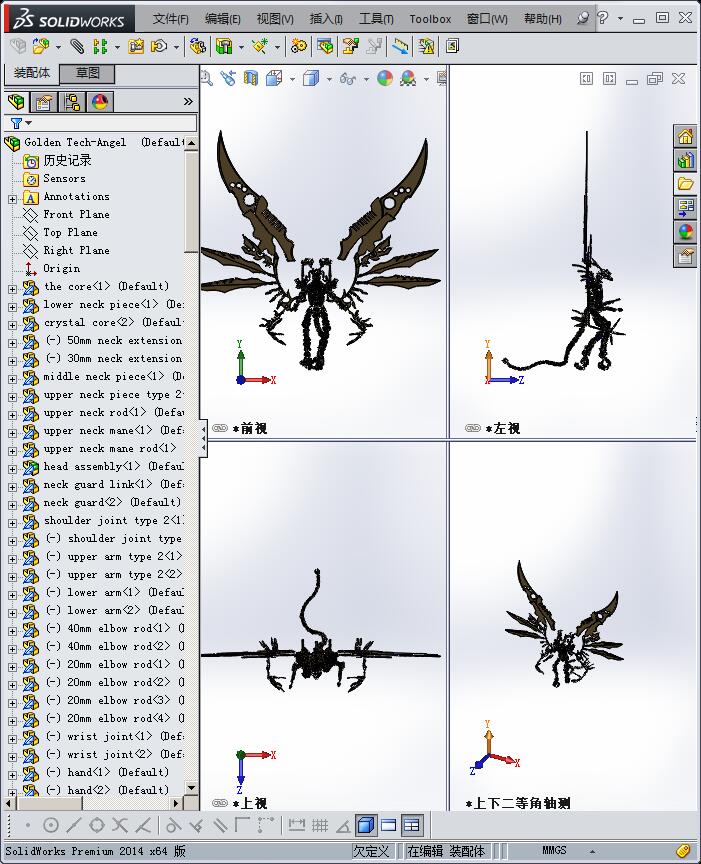The image size is (701, 864).
Task: Open the 编辑(E) menu
Action: (x=223, y=19)
